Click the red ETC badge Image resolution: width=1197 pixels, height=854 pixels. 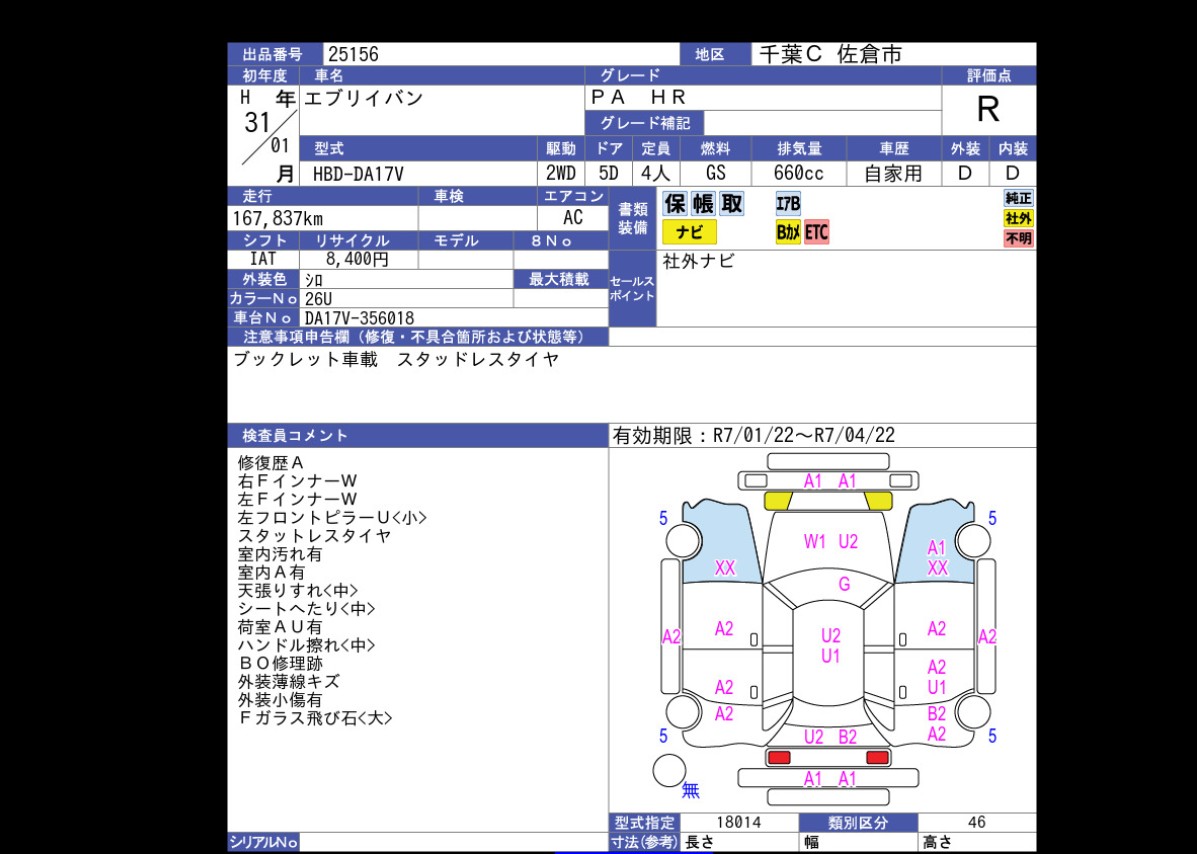[x=816, y=232]
